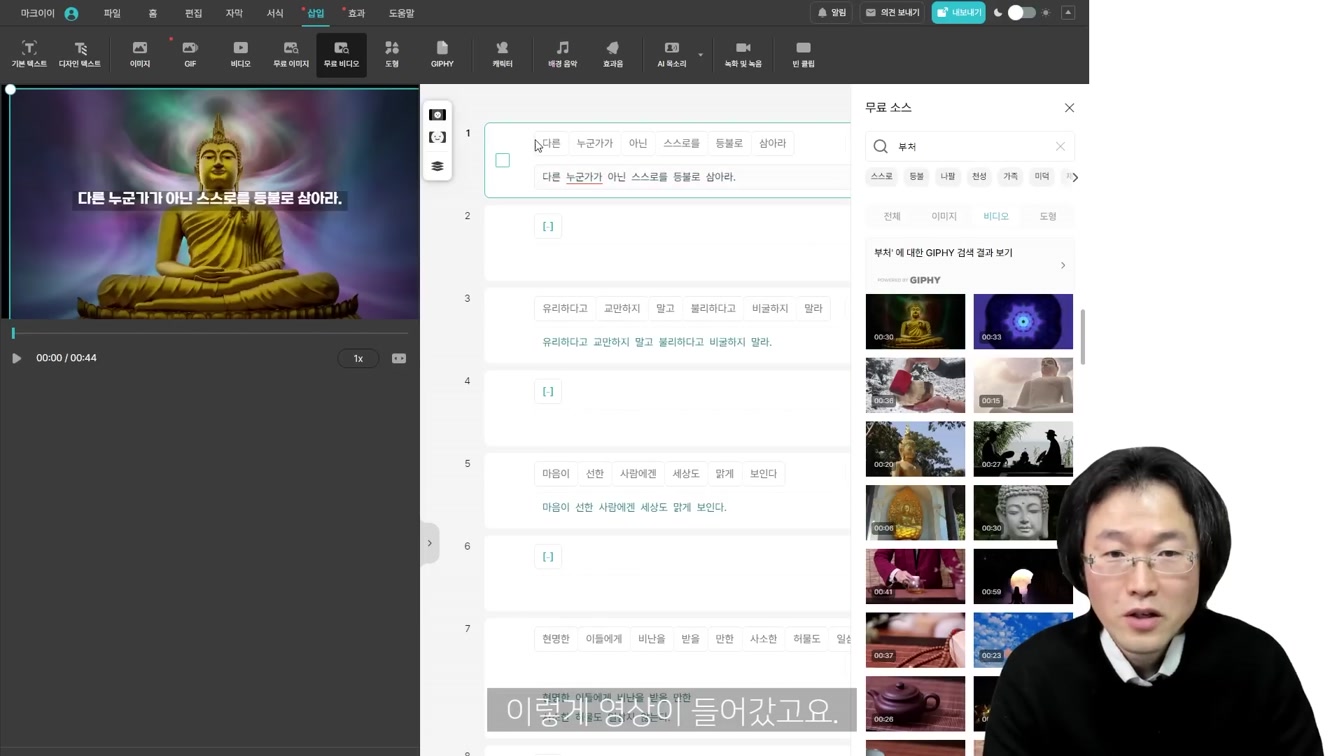Select the purple mandala video thumbnail 00:33
This screenshot has height=756, width=1344.
1023,321
